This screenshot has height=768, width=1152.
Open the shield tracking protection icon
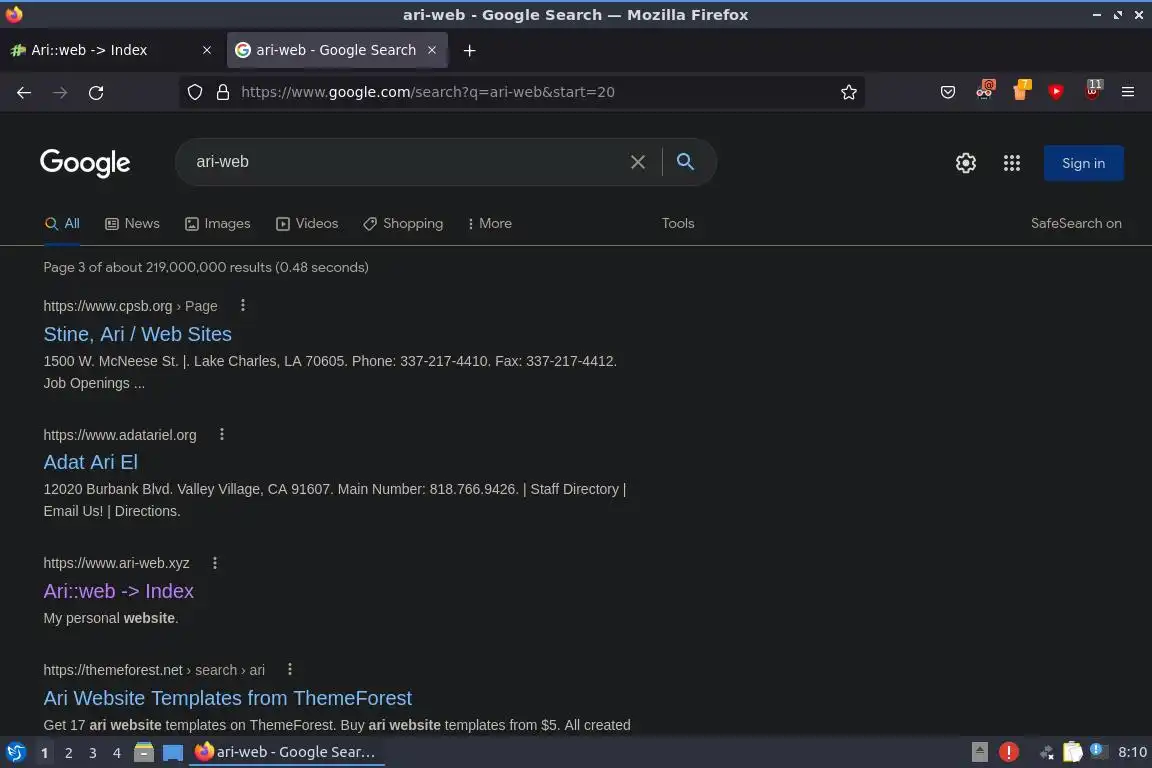(195, 92)
